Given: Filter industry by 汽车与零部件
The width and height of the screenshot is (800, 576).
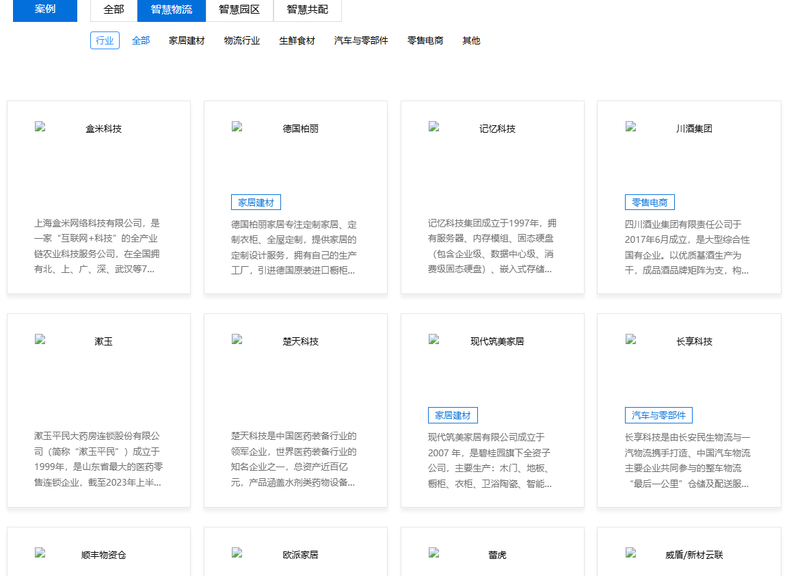Looking at the screenshot, I should pos(361,41).
